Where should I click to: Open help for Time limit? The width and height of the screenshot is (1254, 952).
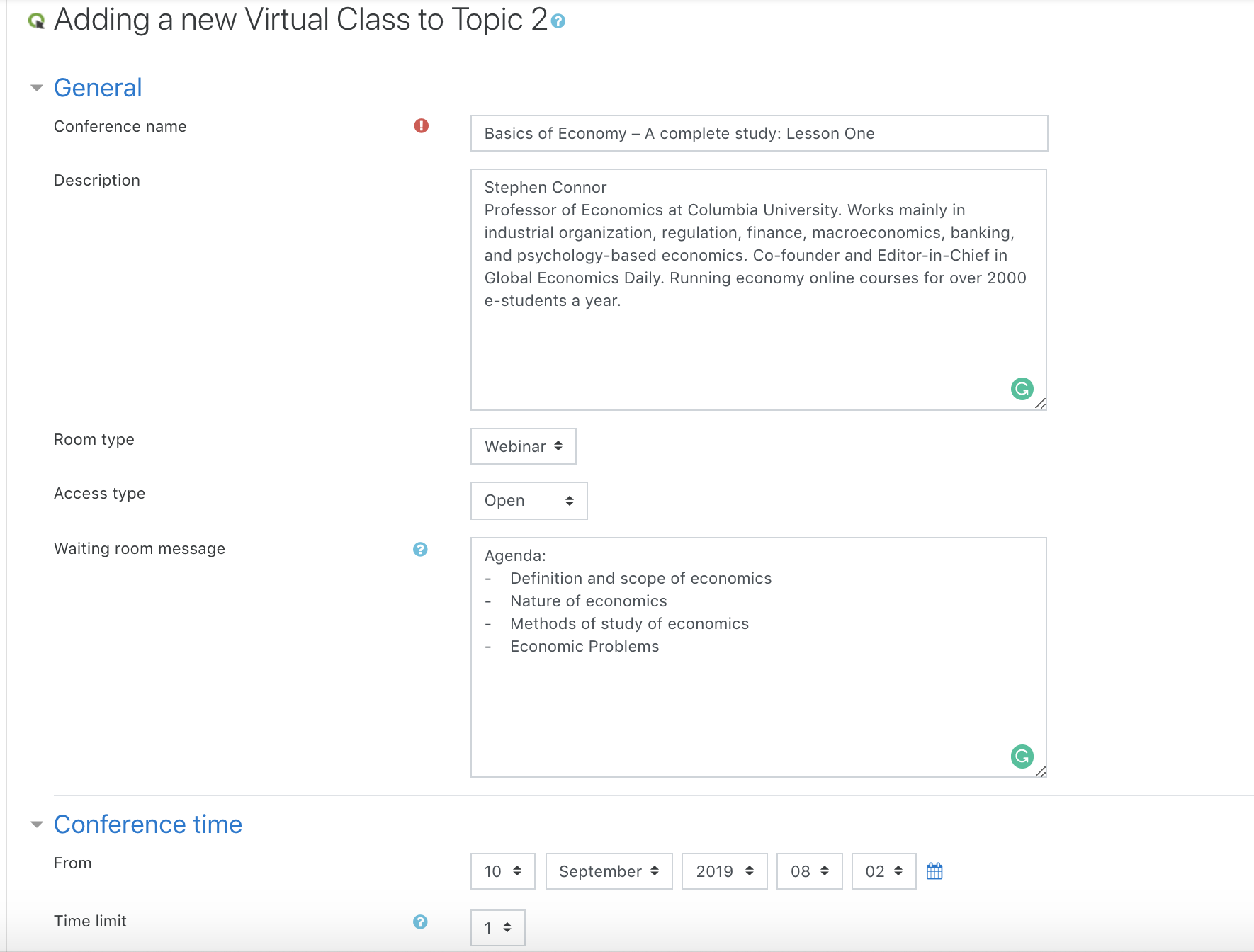[420, 922]
